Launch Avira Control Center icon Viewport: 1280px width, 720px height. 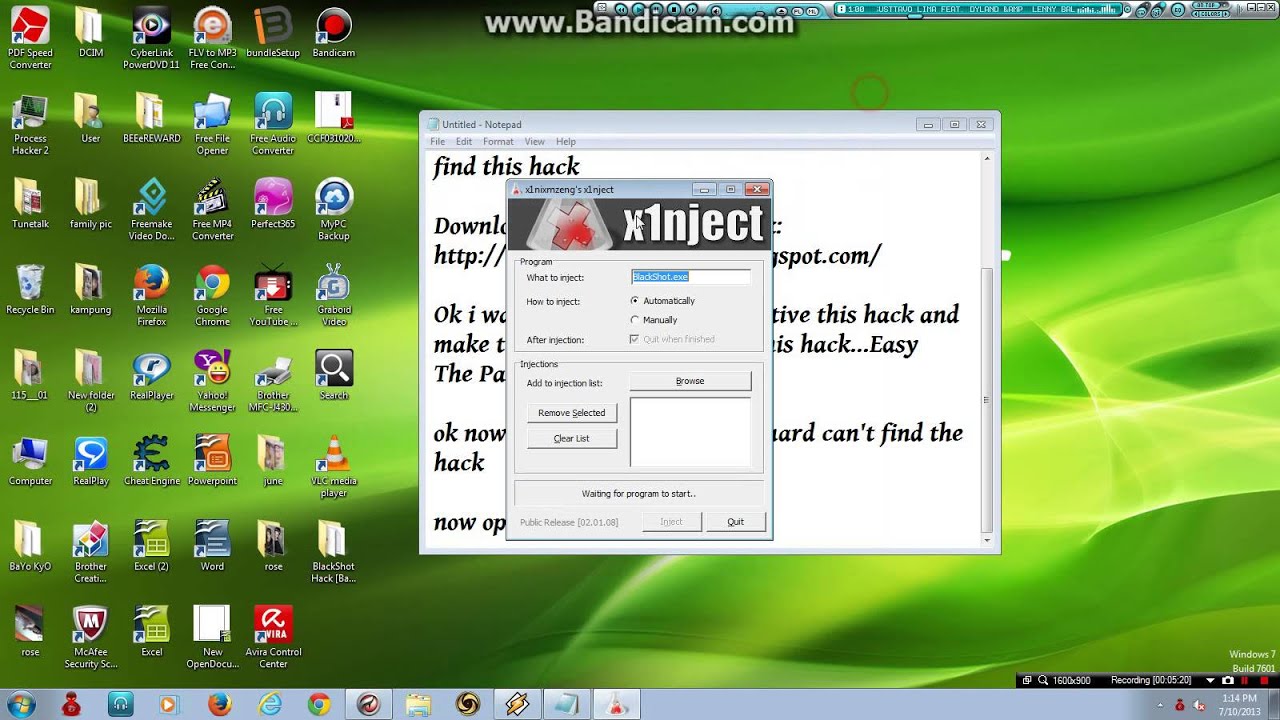(273, 636)
